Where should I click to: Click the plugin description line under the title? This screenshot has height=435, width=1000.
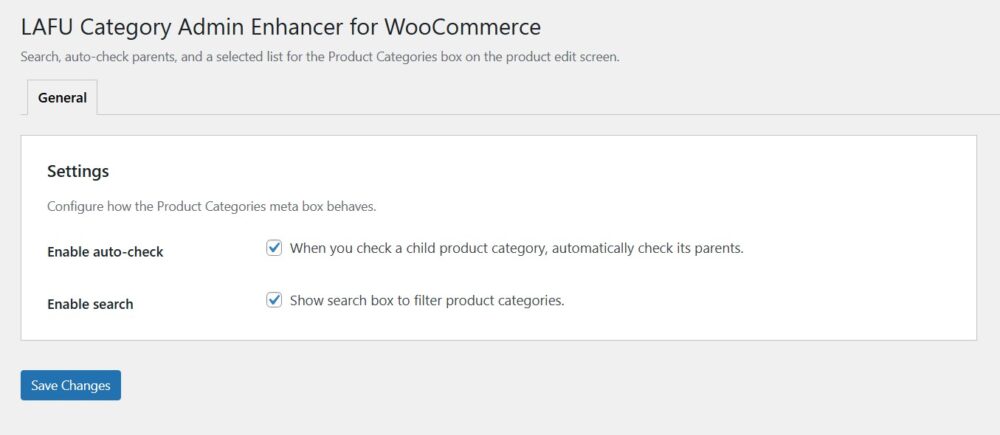click(x=320, y=57)
